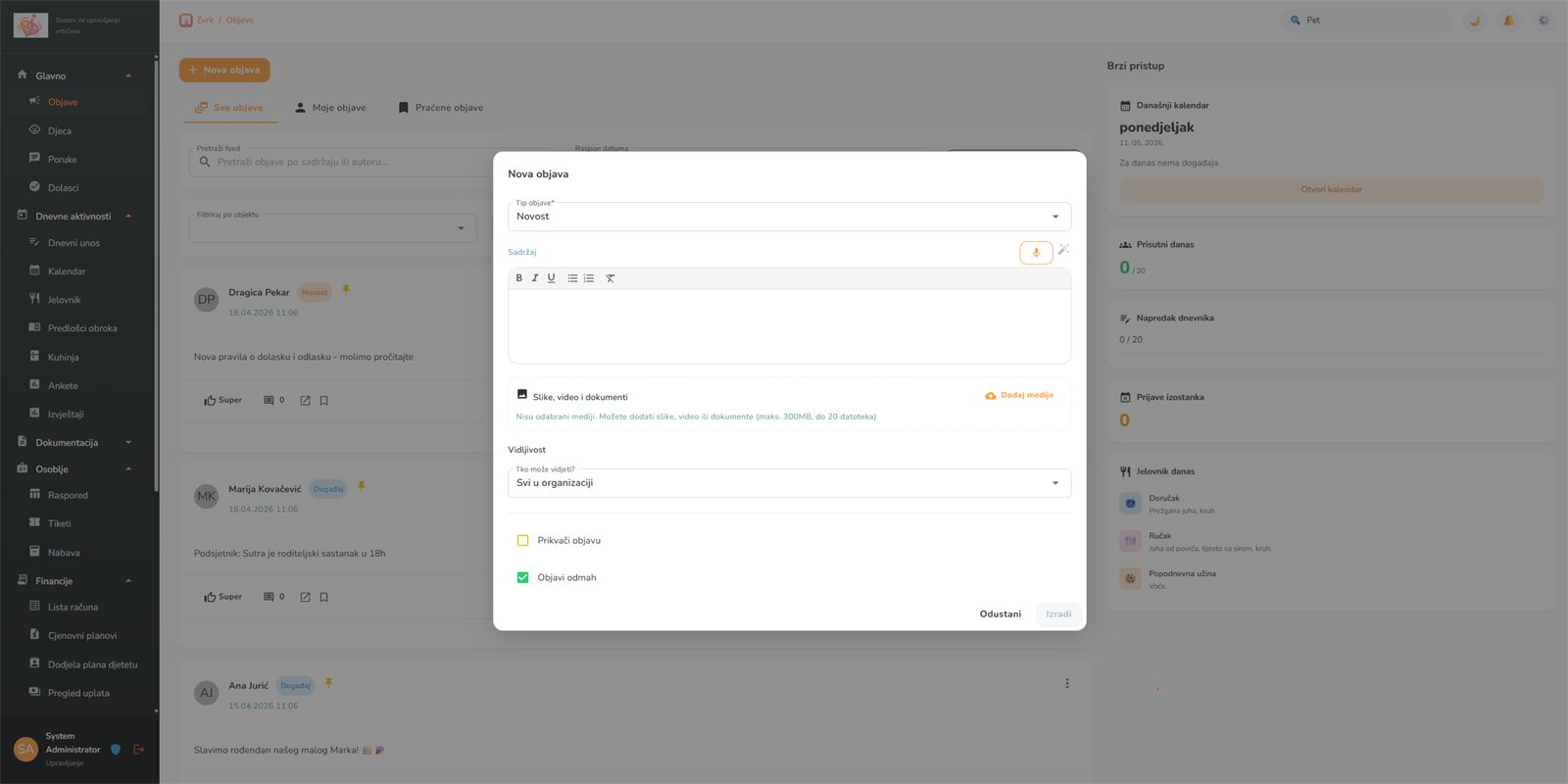Screen dimensions: 1568x784
Task: Open Predlošci obroka in the sidebar
Action: [x=82, y=328]
